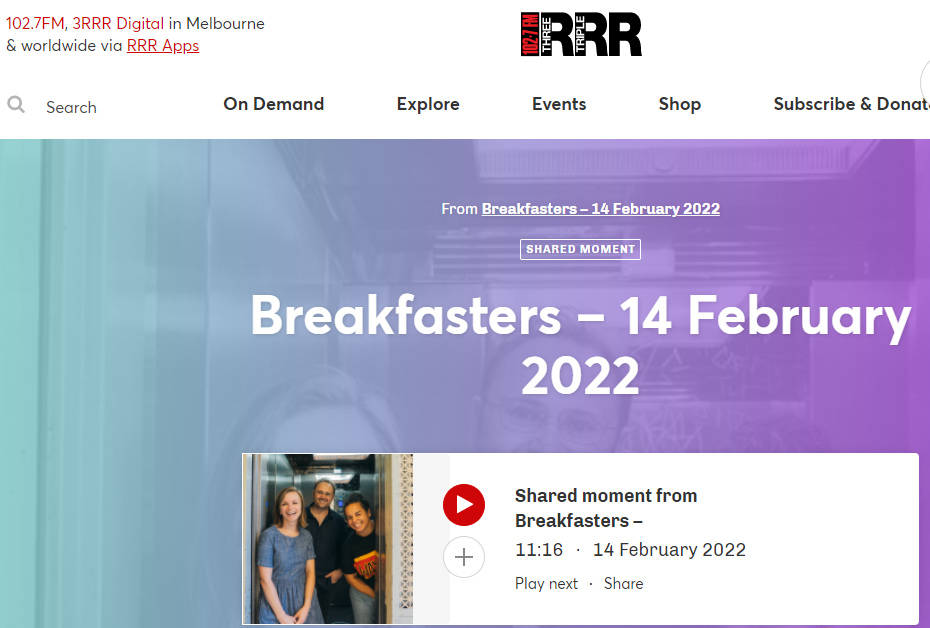Image resolution: width=930 pixels, height=628 pixels.
Task: Open the Subscribe & Donate menu
Action: click(x=851, y=104)
